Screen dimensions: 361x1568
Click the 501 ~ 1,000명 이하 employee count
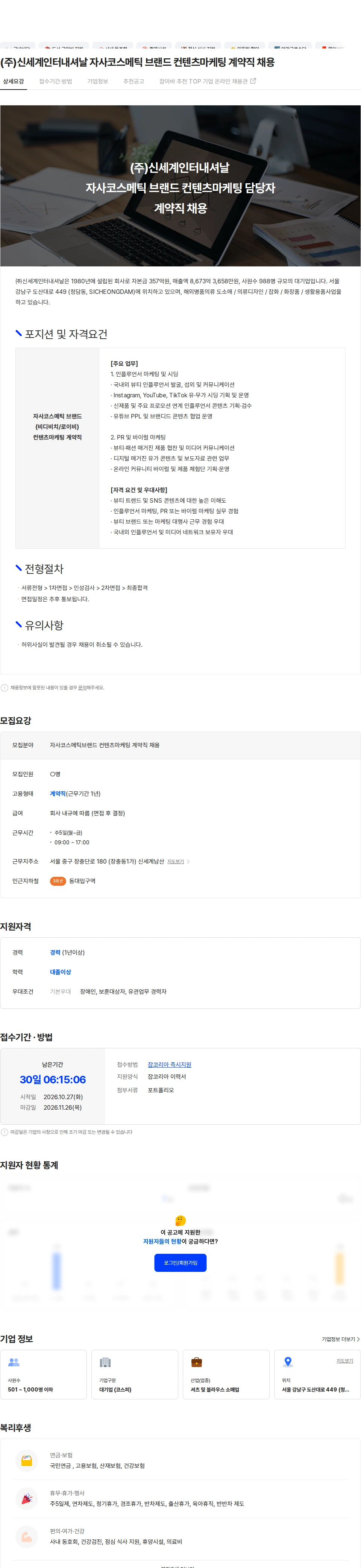click(x=30, y=1390)
